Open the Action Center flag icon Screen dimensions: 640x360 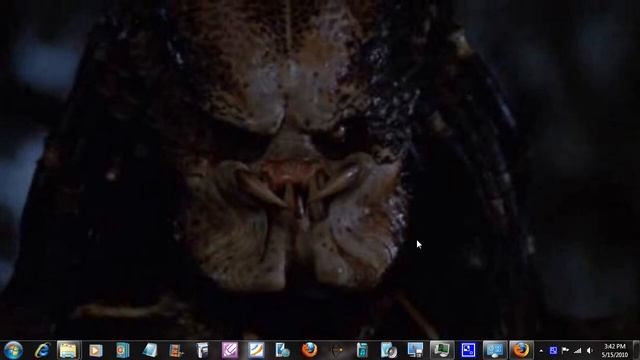pos(565,350)
